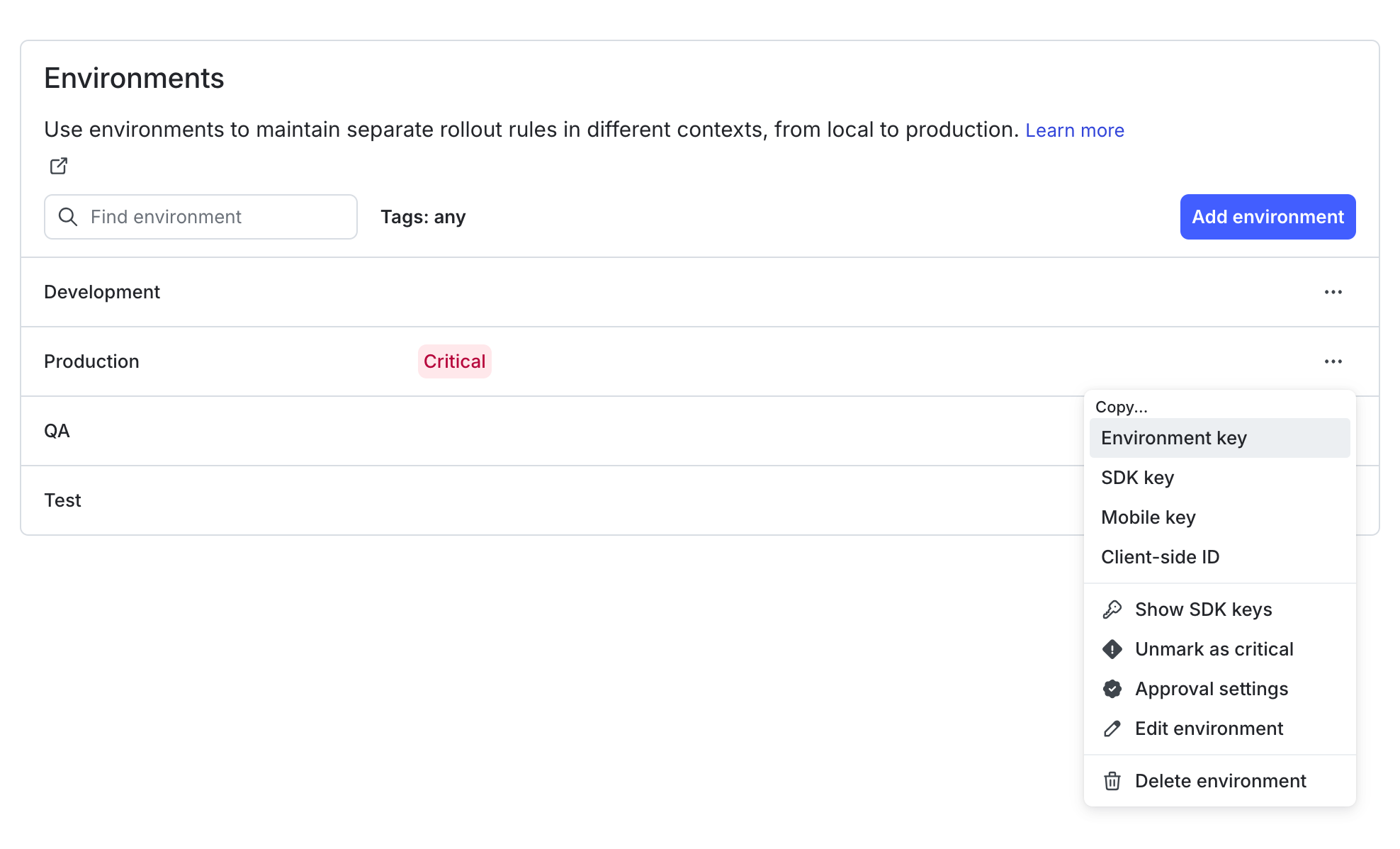Click the Approval settings shield icon
Viewport: 1400px width, 849px height.
(1112, 688)
